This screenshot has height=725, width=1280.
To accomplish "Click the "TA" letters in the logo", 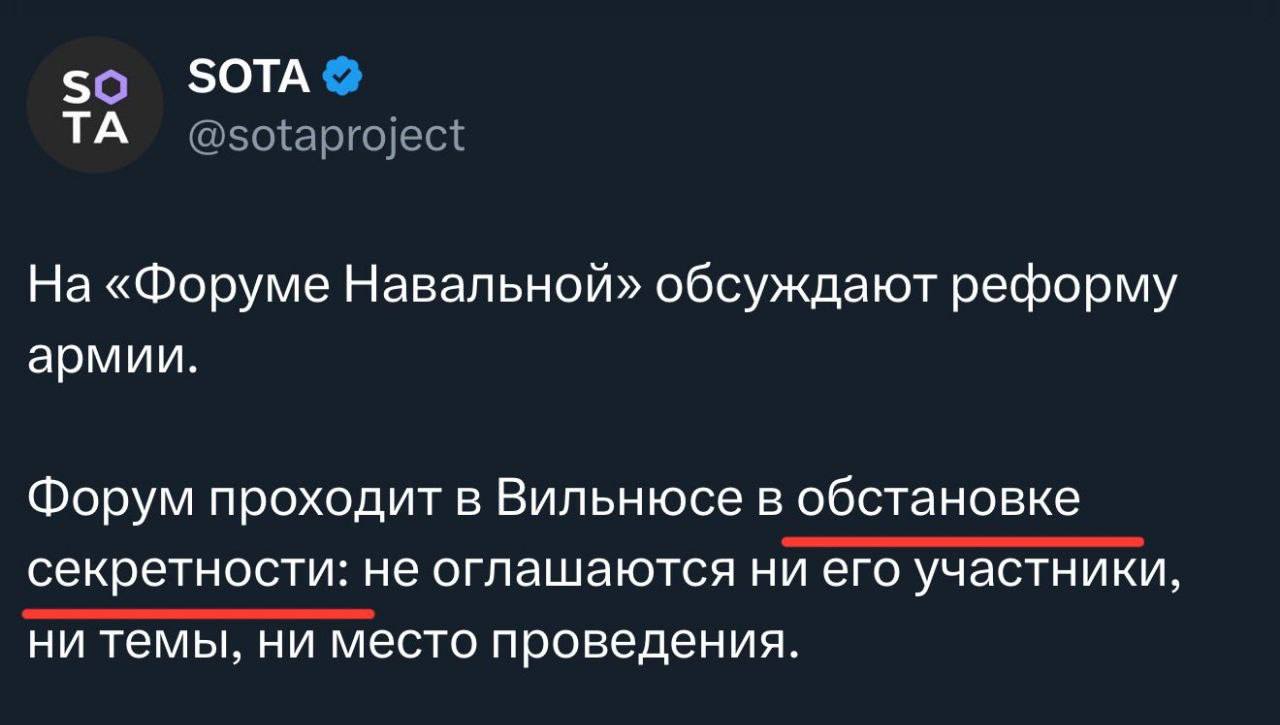I will (x=94, y=125).
